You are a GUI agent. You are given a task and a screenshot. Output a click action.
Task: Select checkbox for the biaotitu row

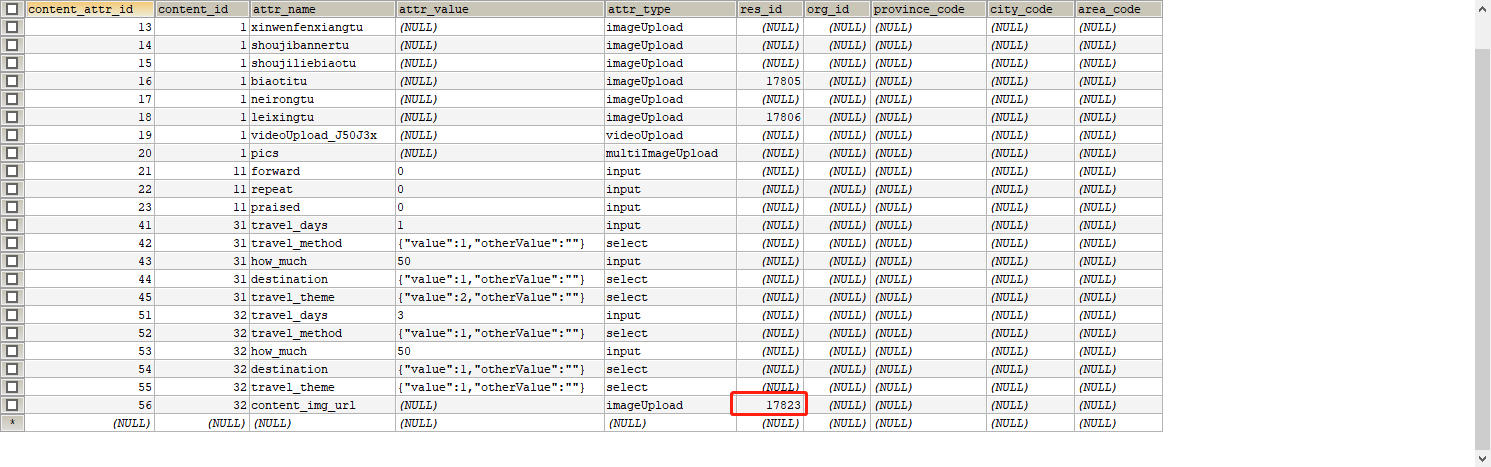[12, 81]
